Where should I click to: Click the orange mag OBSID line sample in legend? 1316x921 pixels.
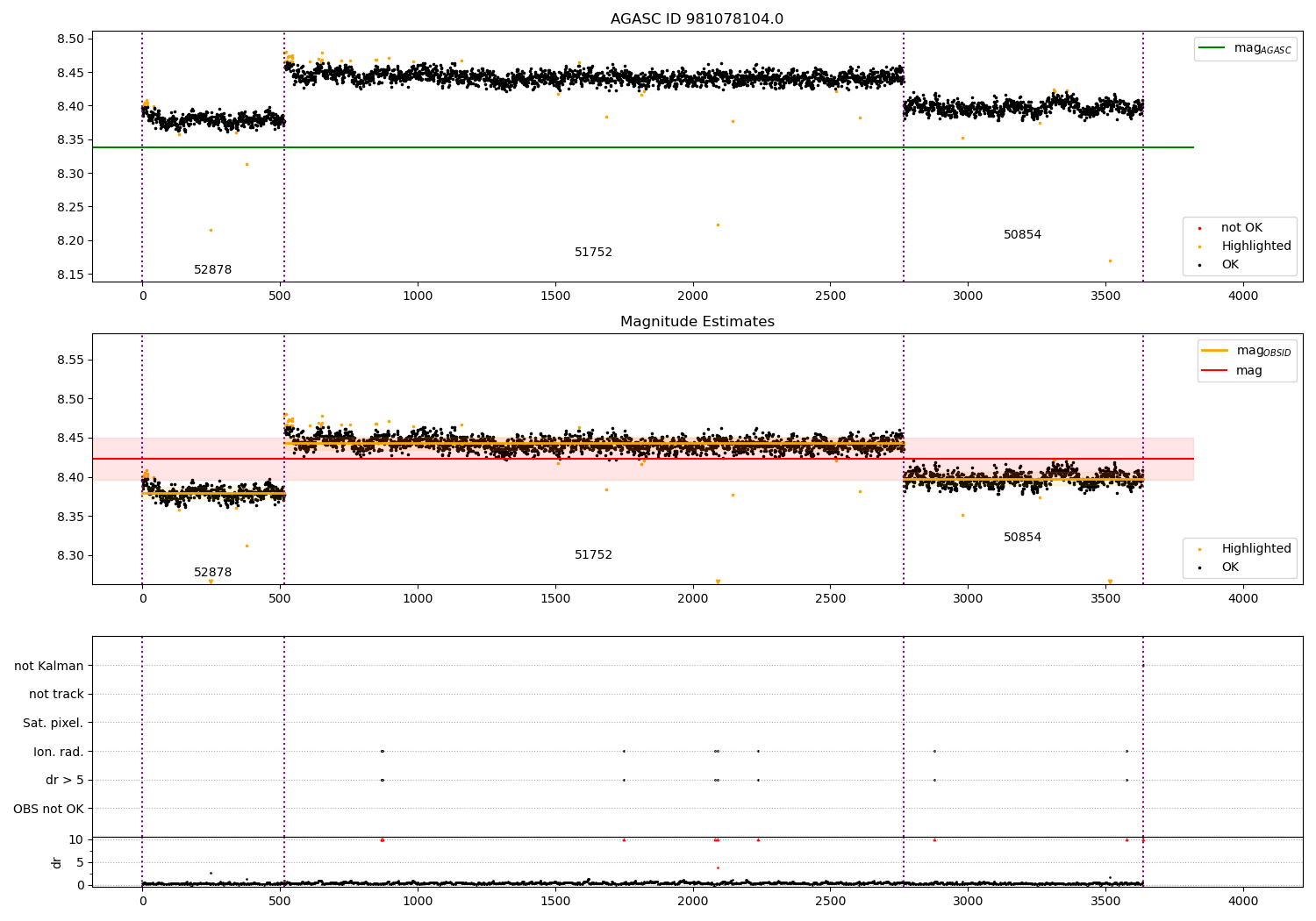coord(1214,351)
